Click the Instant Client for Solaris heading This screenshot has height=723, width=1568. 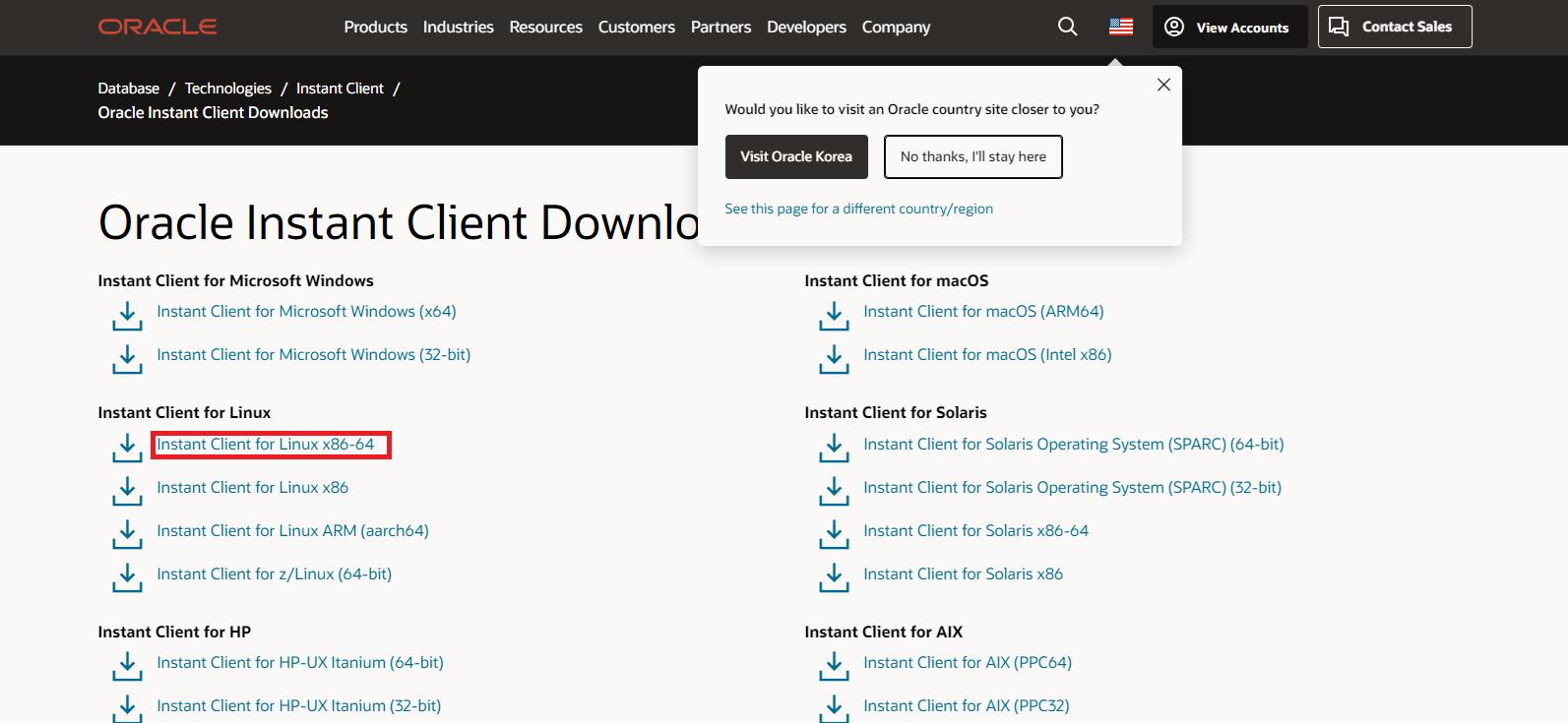coord(895,412)
